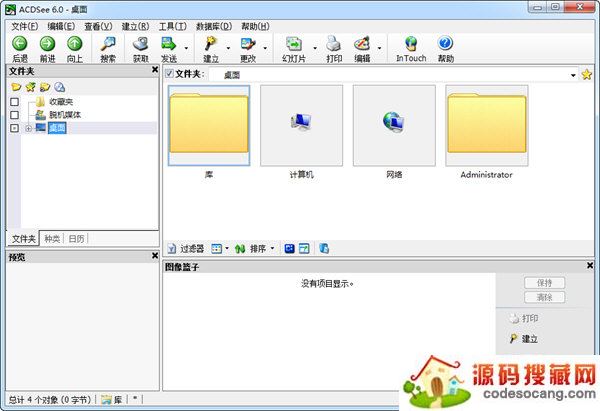
Task: Open the 数据库(D) menu
Action: pos(214,26)
